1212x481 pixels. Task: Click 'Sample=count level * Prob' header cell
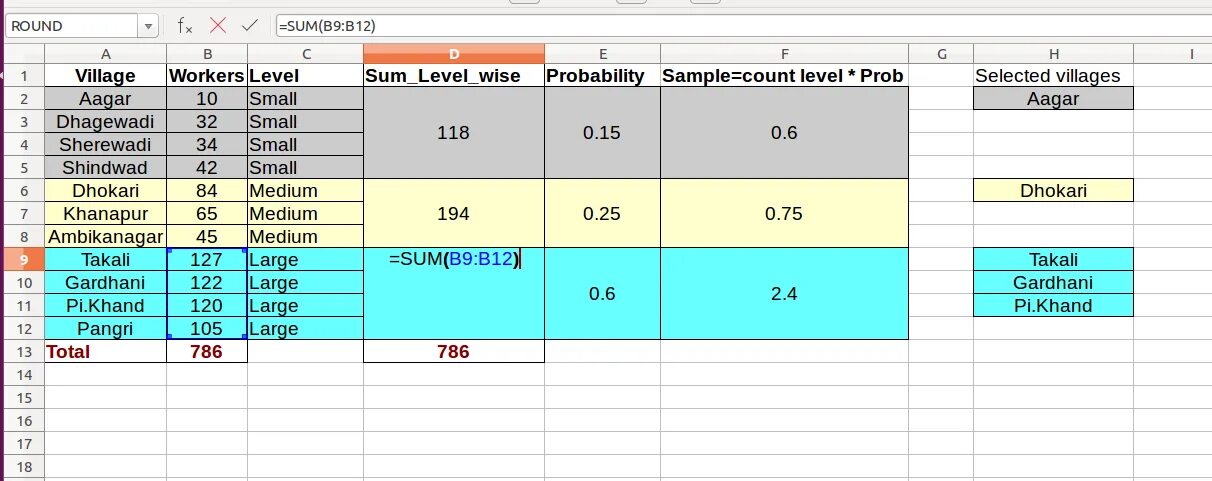pos(784,76)
